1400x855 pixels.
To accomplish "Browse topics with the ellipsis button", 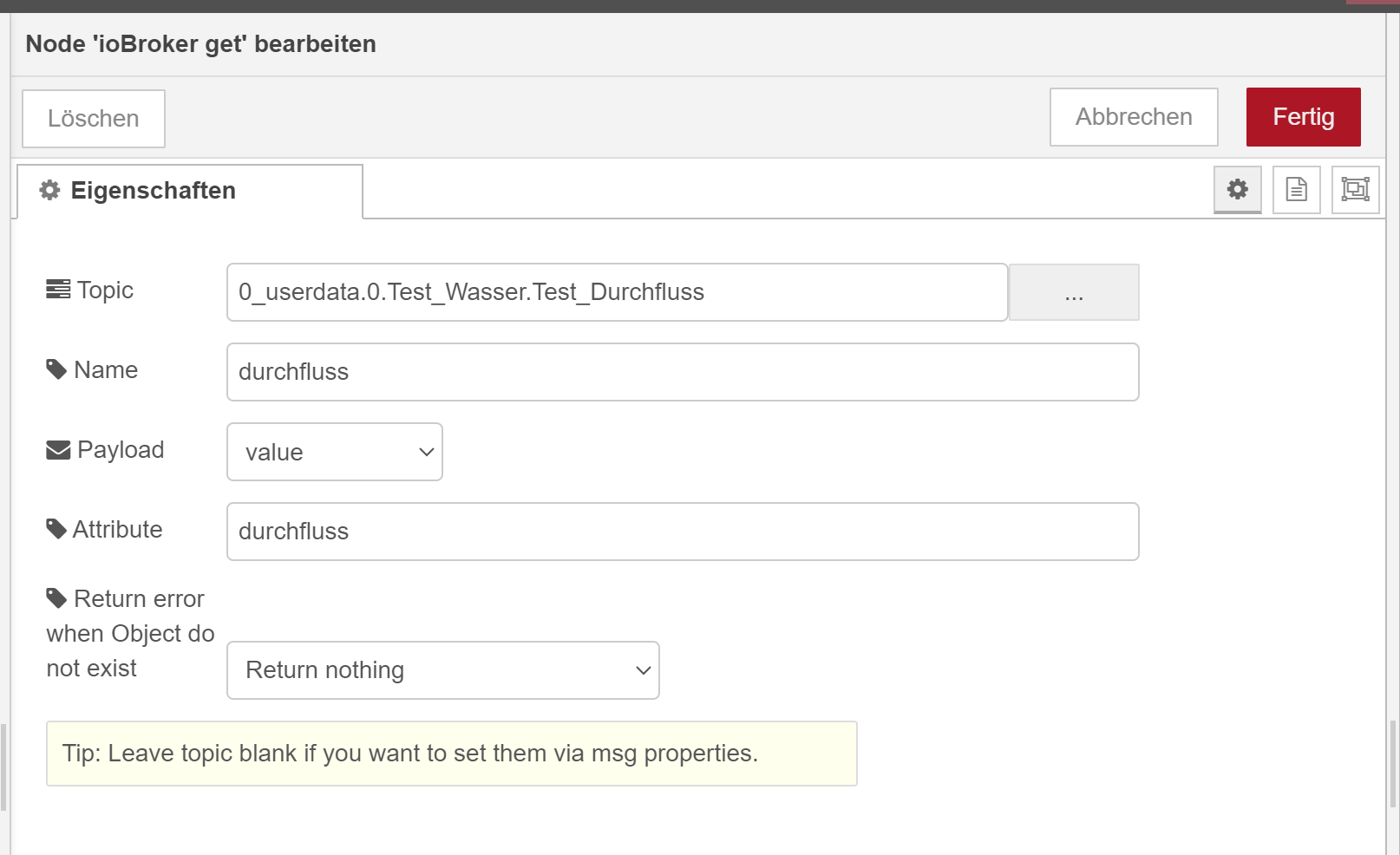I will pos(1073,293).
